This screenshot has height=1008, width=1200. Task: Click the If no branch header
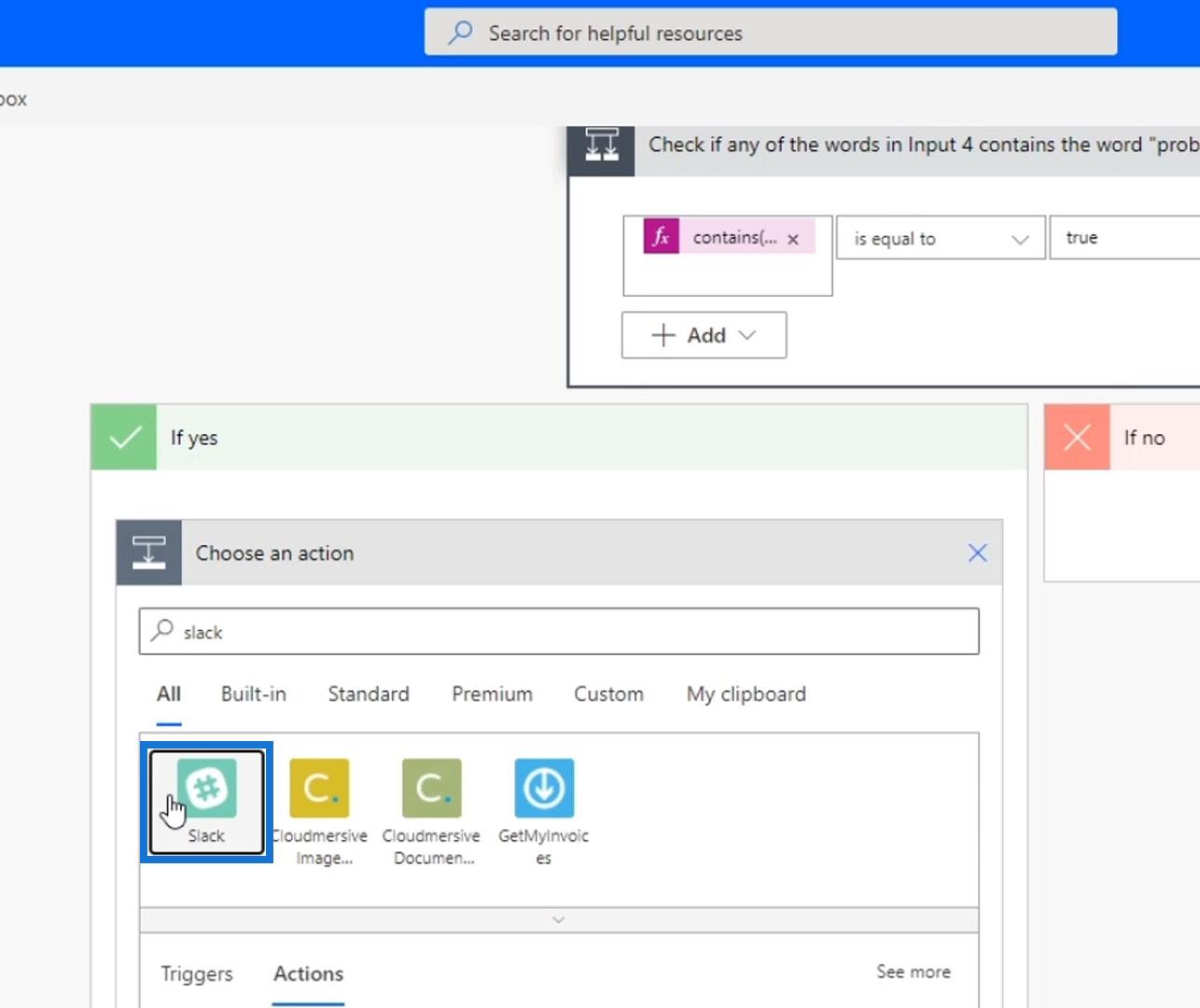pyautogui.click(x=1122, y=437)
